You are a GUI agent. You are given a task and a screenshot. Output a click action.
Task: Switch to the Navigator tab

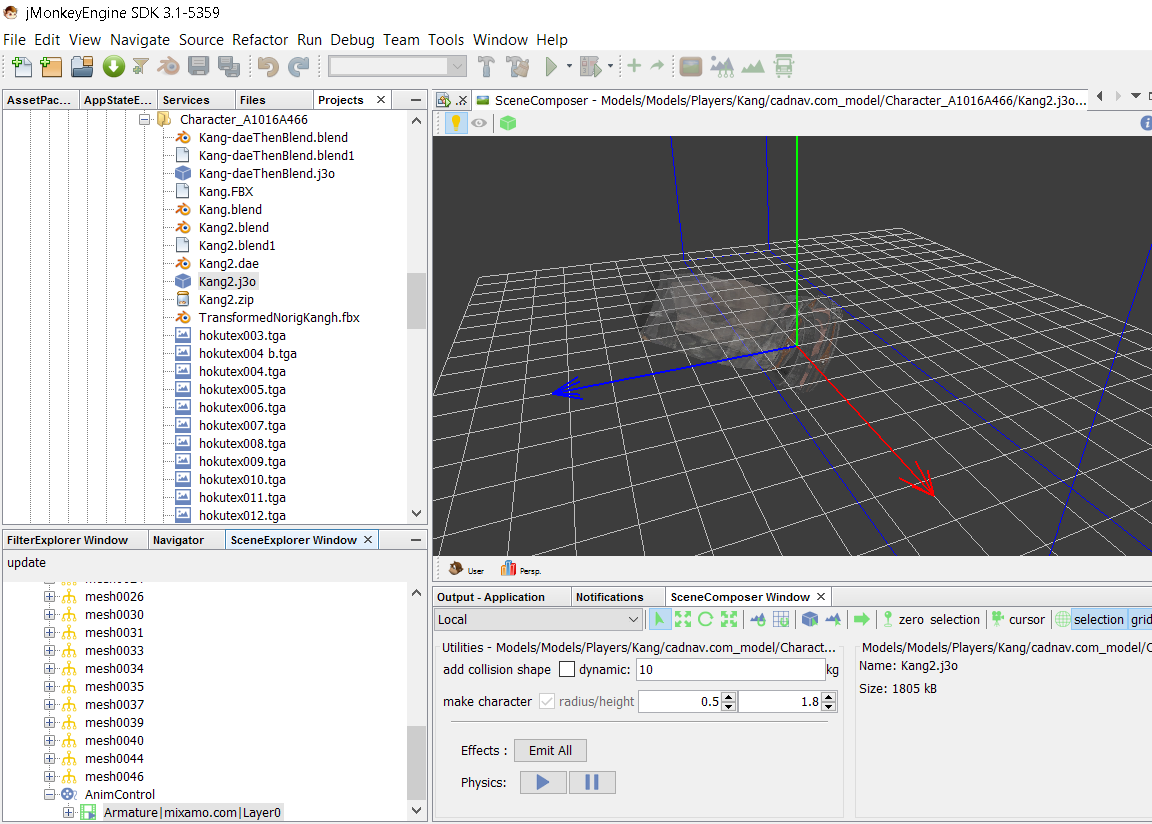point(179,540)
